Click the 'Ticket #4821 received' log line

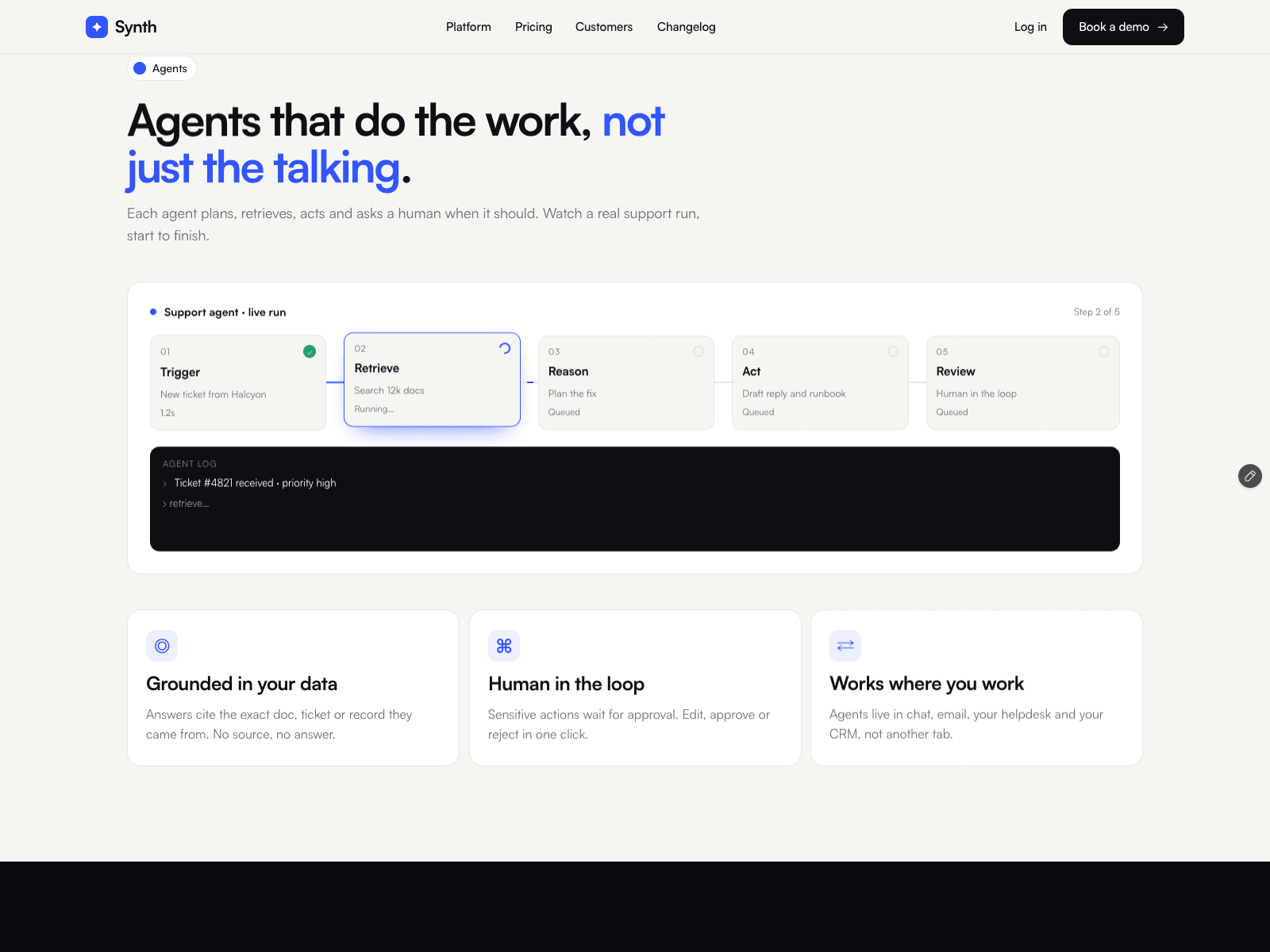click(255, 483)
